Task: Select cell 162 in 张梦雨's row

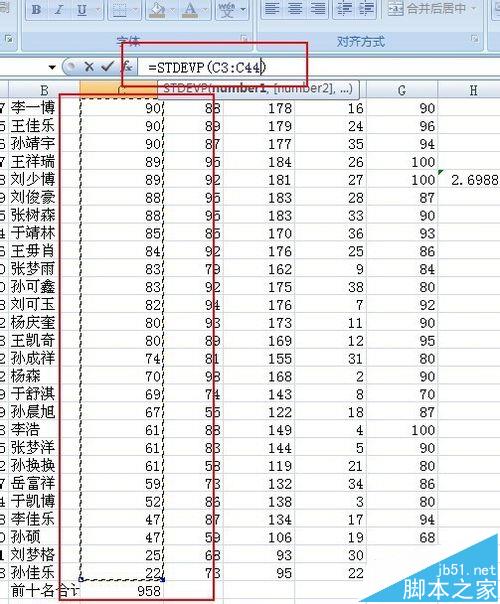Action: 258,269
